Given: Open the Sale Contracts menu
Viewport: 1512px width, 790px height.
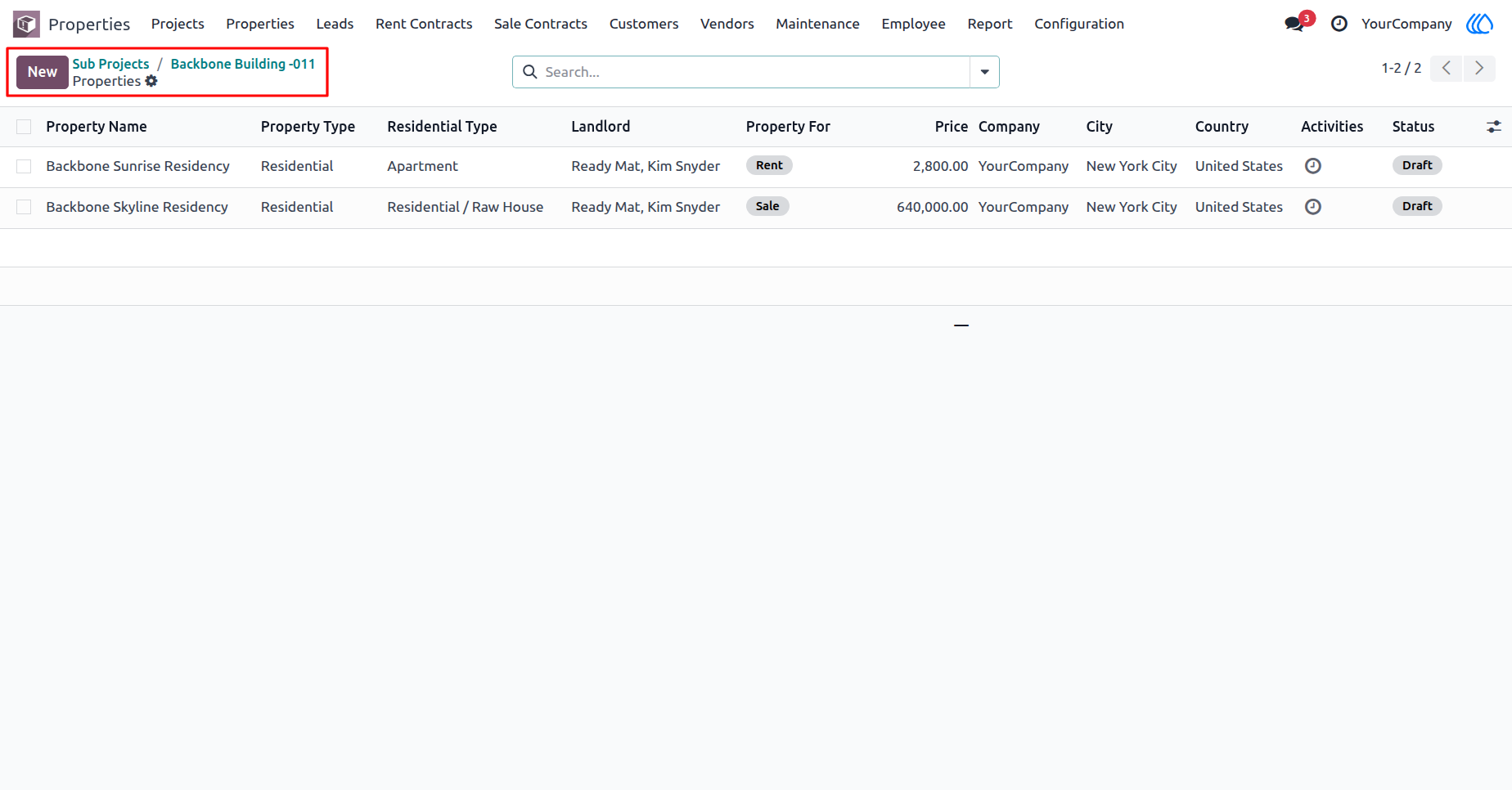Looking at the screenshot, I should [541, 24].
